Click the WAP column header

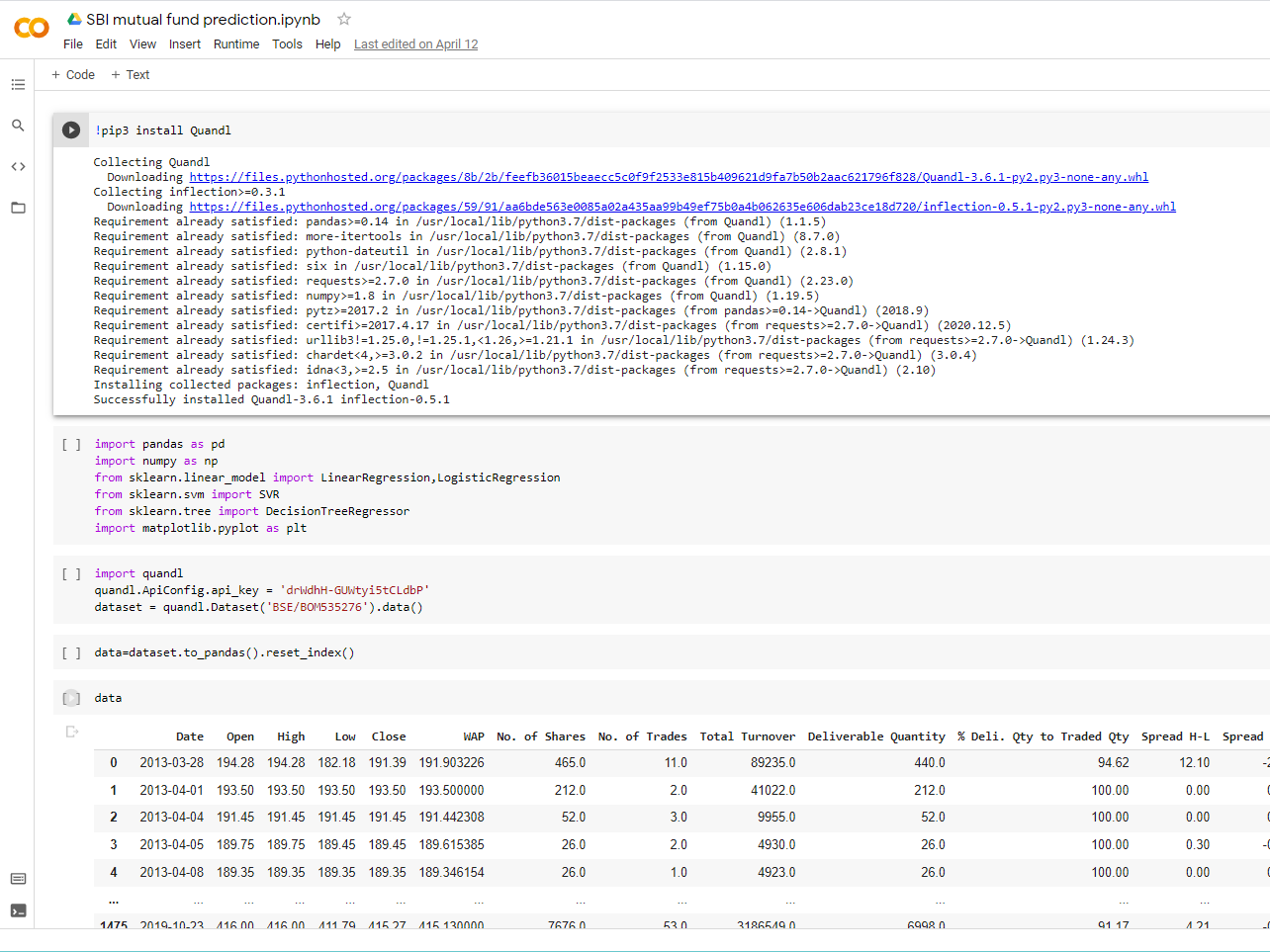tap(474, 736)
